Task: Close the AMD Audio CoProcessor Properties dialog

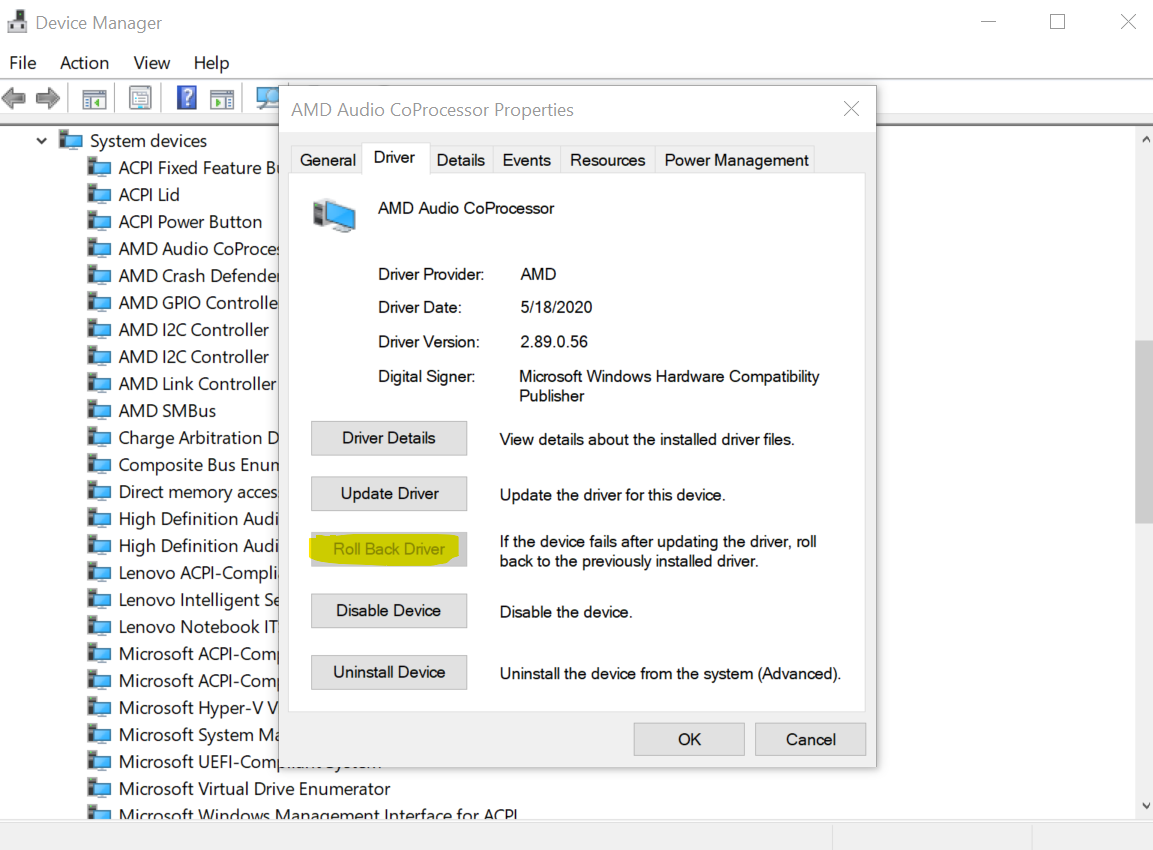Action: [852, 109]
